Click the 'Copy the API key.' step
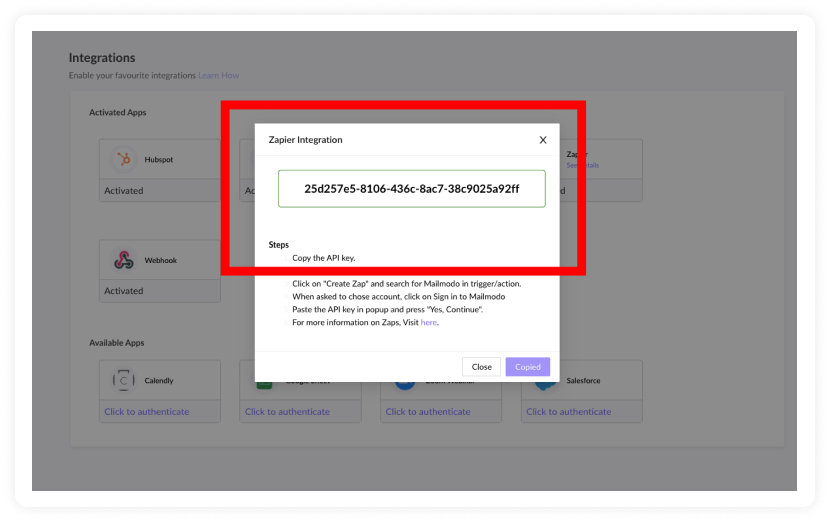 pyautogui.click(x=323, y=258)
